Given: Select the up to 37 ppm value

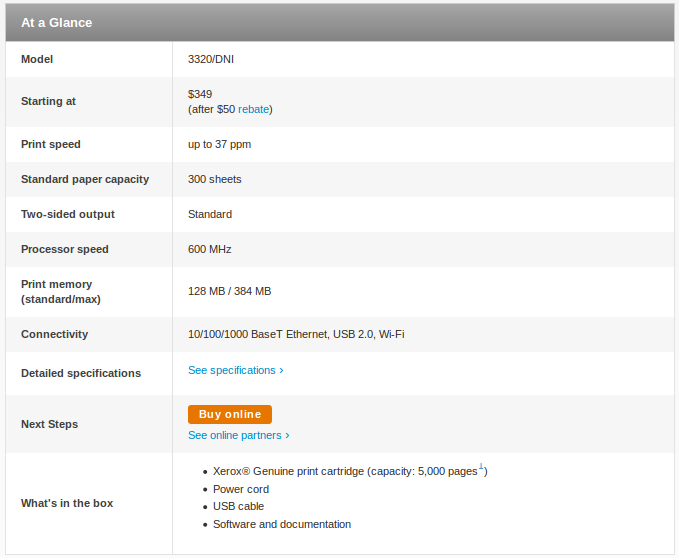Looking at the screenshot, I should click(219, 144).
